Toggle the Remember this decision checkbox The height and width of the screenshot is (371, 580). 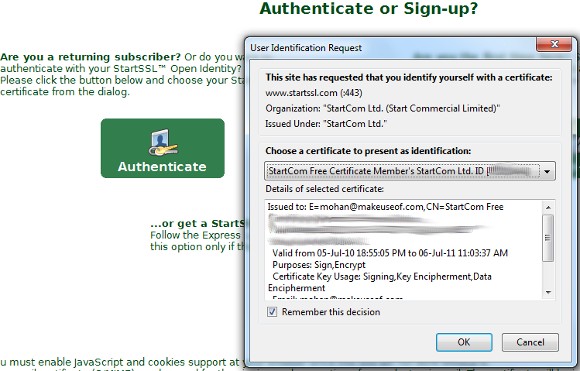(x=272, y=312)
